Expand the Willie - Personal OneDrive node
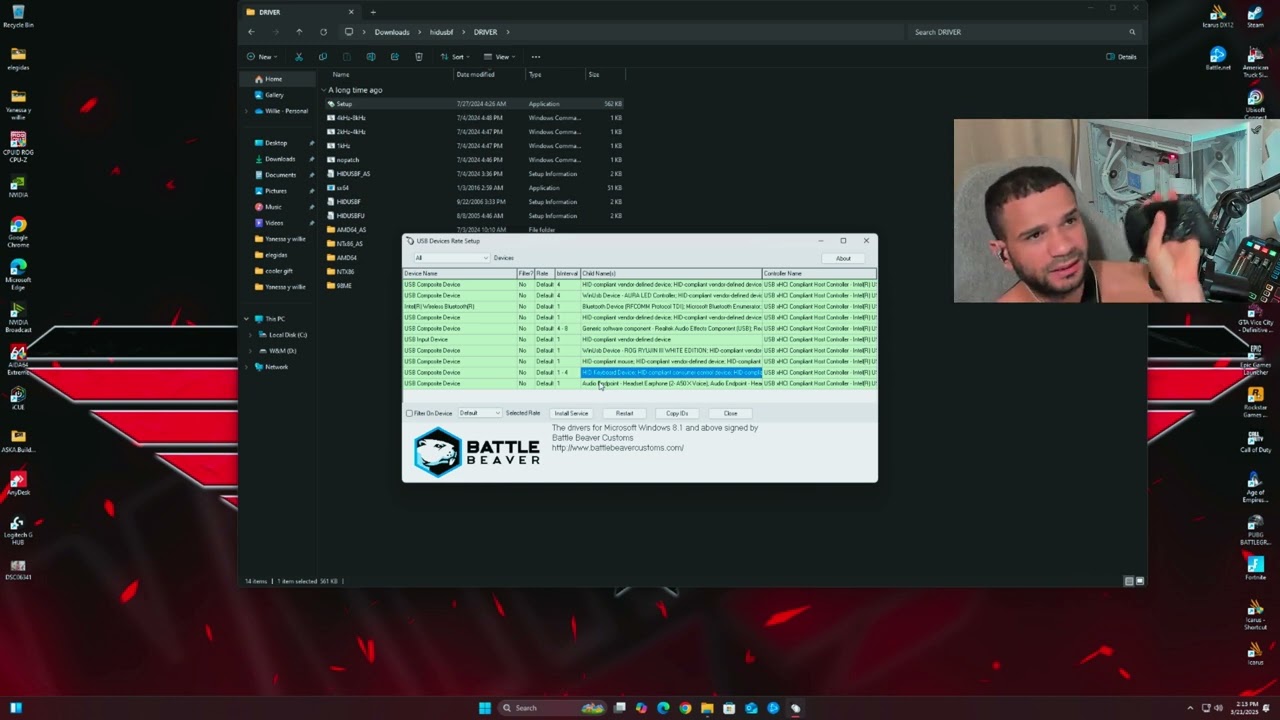 (x=247, y=111)
